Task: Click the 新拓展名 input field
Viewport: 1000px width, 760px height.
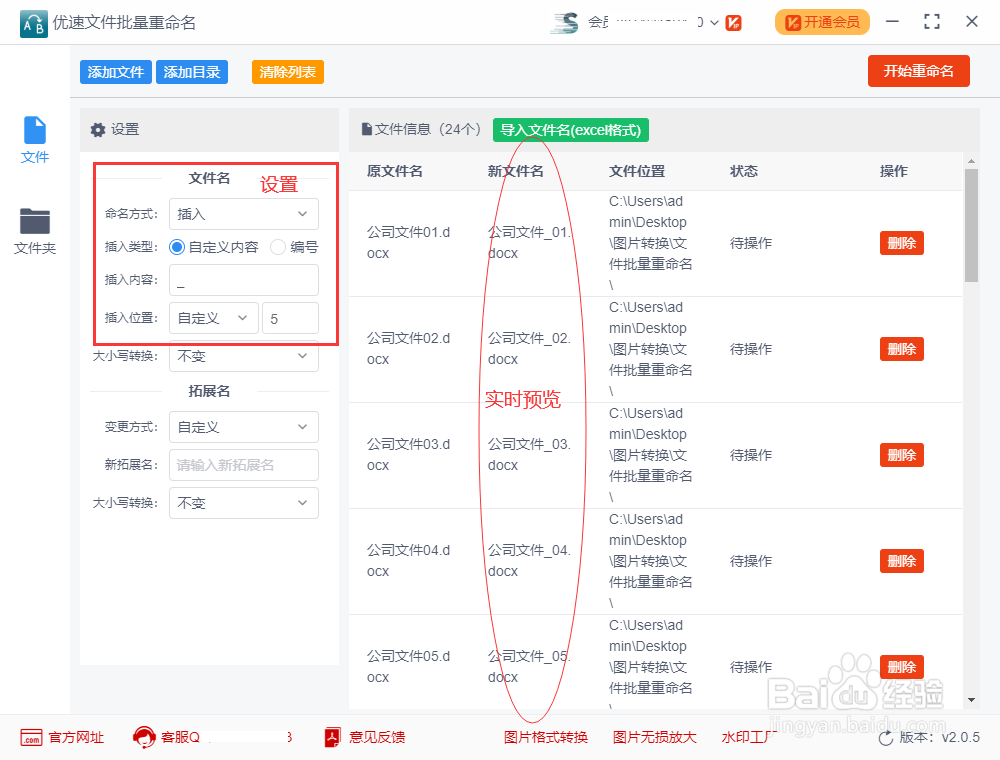Action: [x=244, y=465]
